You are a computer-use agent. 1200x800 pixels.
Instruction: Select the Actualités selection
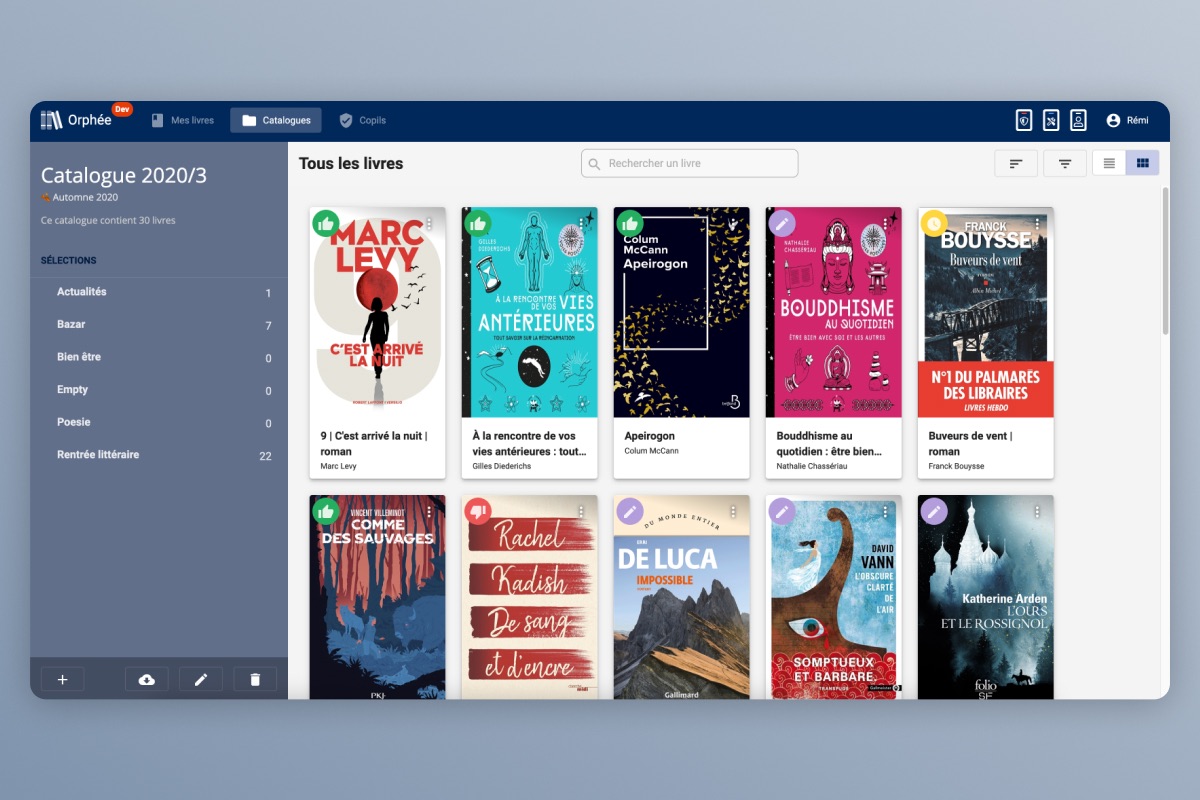(x=159, y=292)
